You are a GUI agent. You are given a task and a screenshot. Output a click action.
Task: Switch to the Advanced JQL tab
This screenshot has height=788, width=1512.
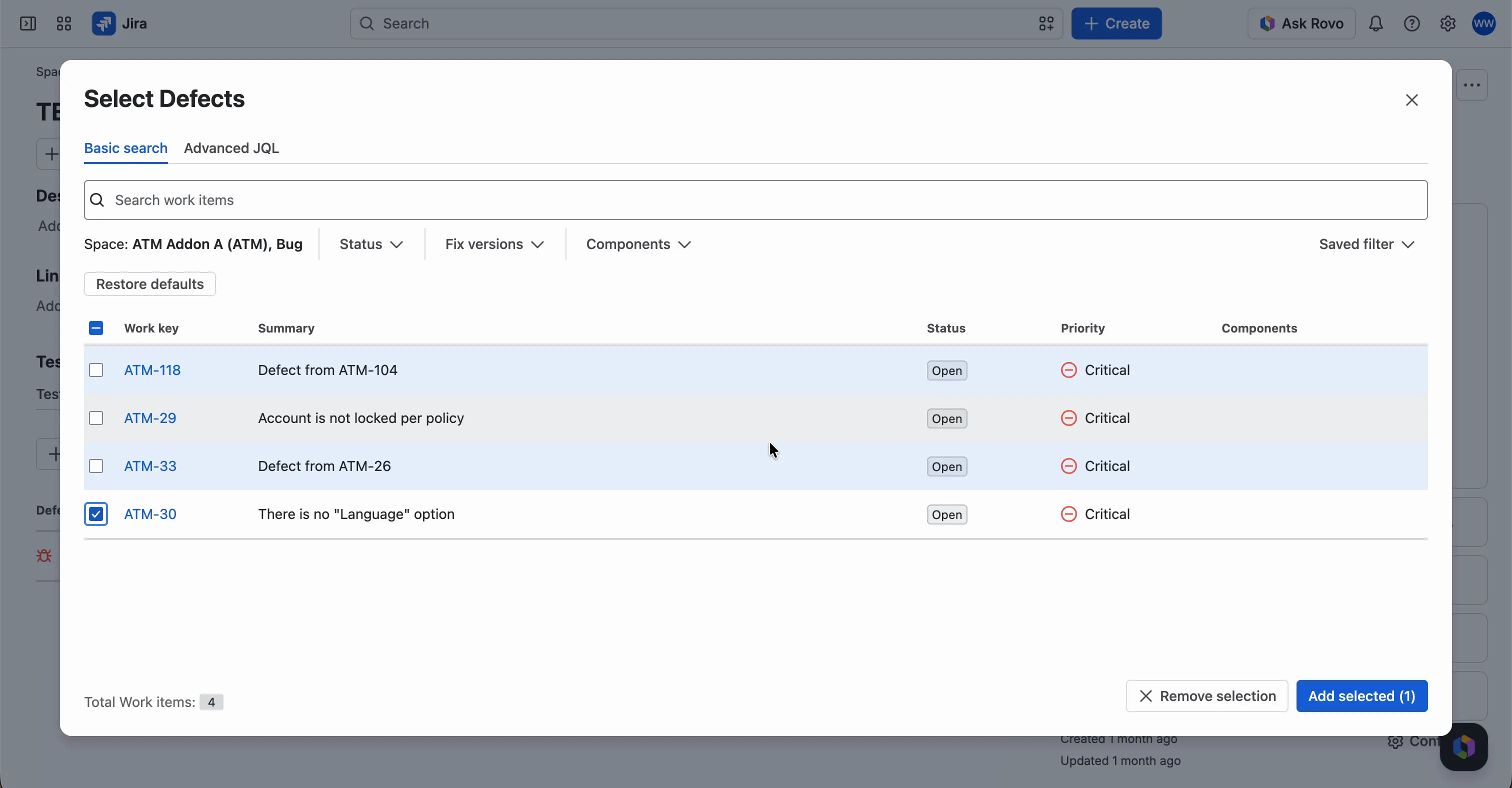[x=231, y=148]
